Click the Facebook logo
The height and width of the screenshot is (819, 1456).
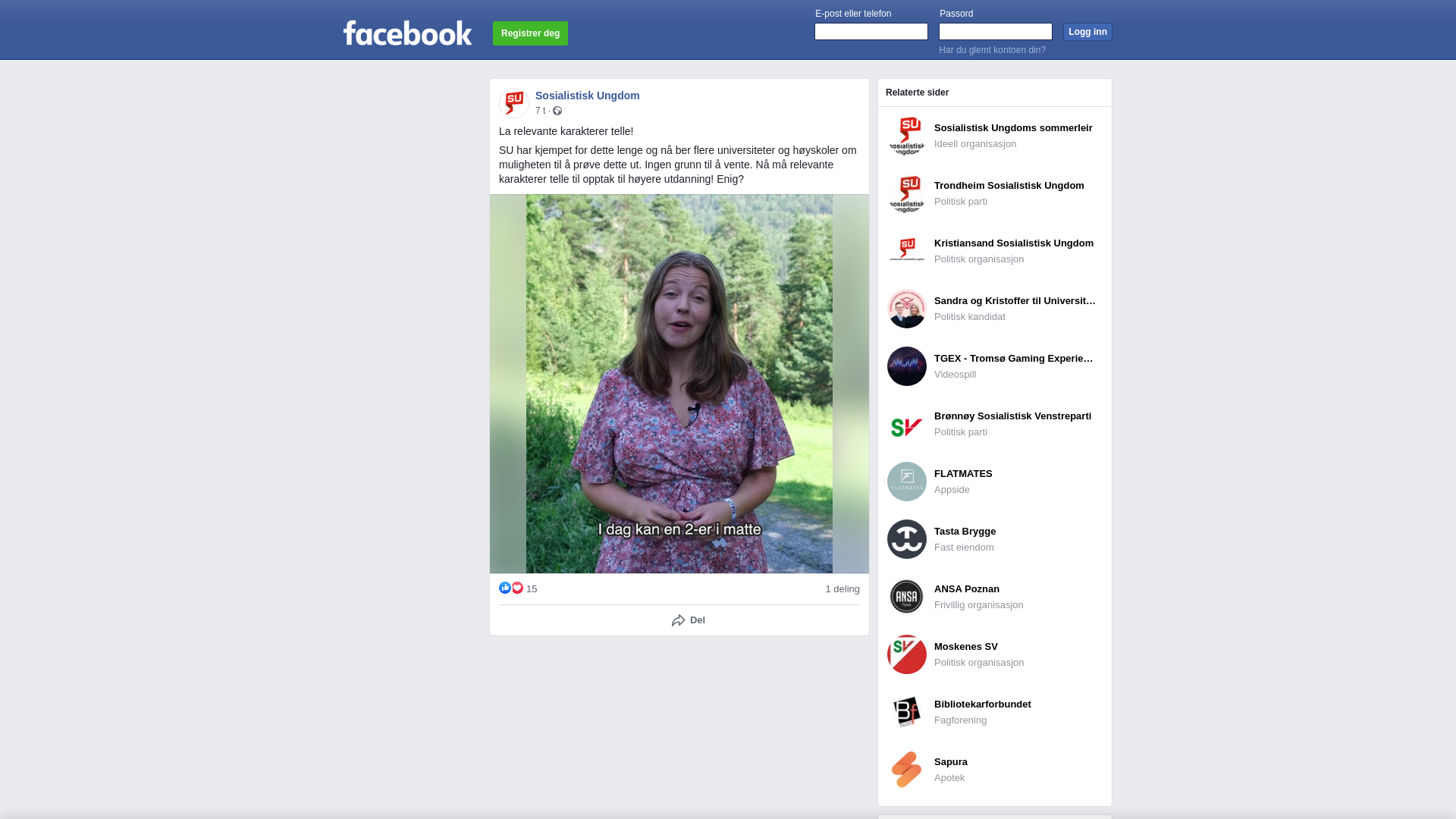click(407, 33)
